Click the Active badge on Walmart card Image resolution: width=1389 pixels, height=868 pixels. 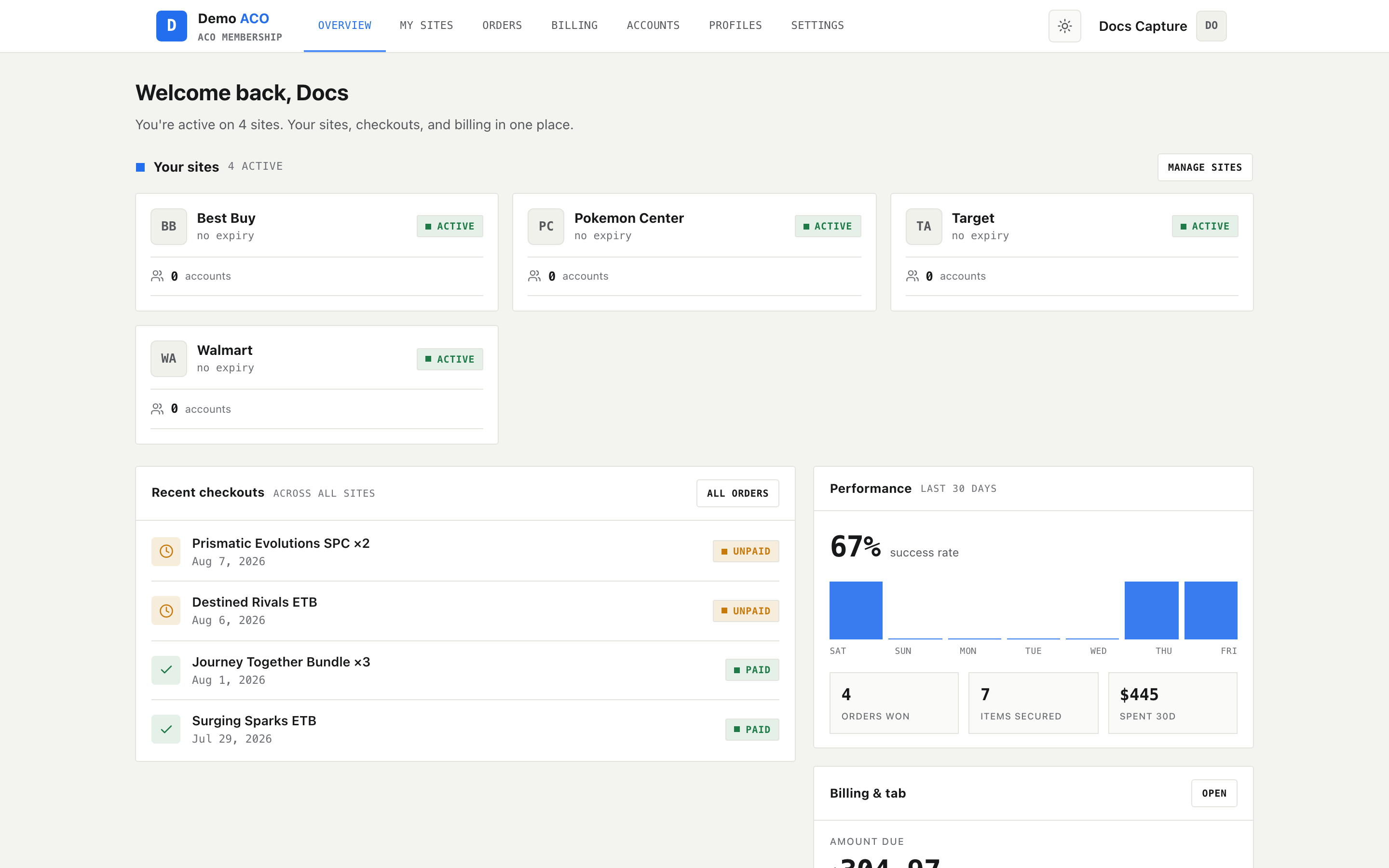pyautogui.click(x=449, y=359)
